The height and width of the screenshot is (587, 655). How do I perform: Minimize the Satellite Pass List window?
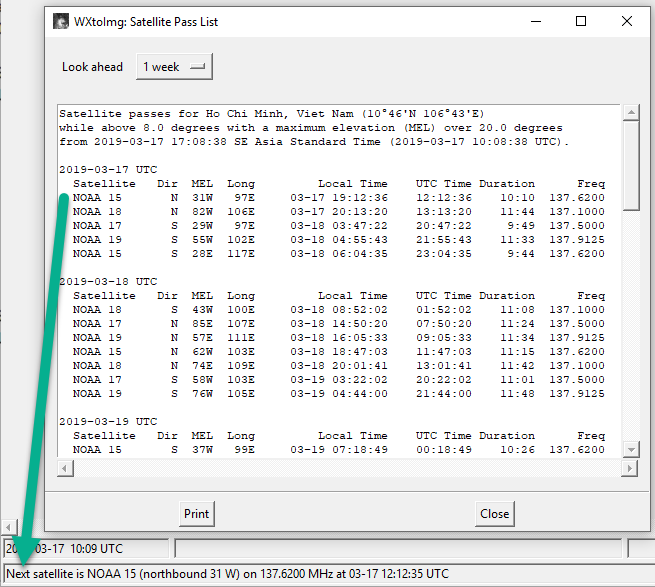tap(536, 21)
